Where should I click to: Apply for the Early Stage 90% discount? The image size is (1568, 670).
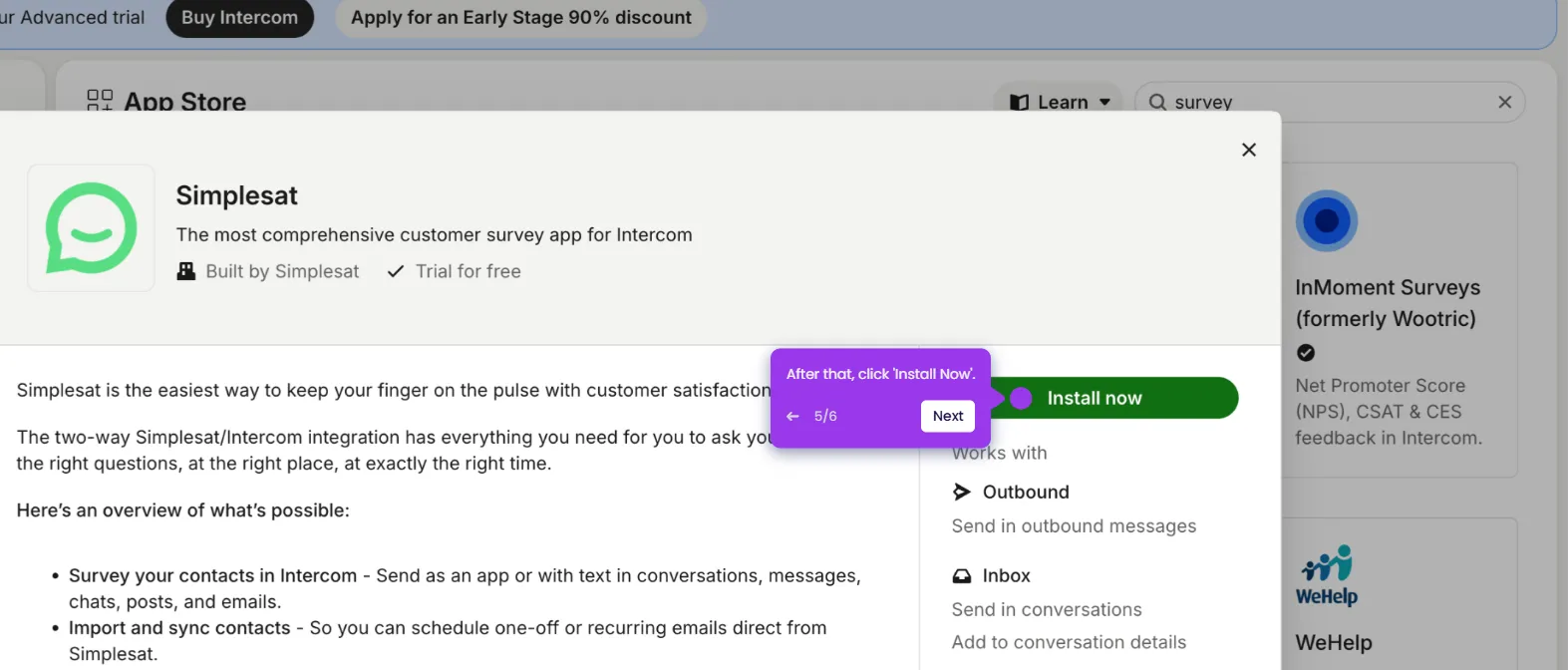[520, 18]
